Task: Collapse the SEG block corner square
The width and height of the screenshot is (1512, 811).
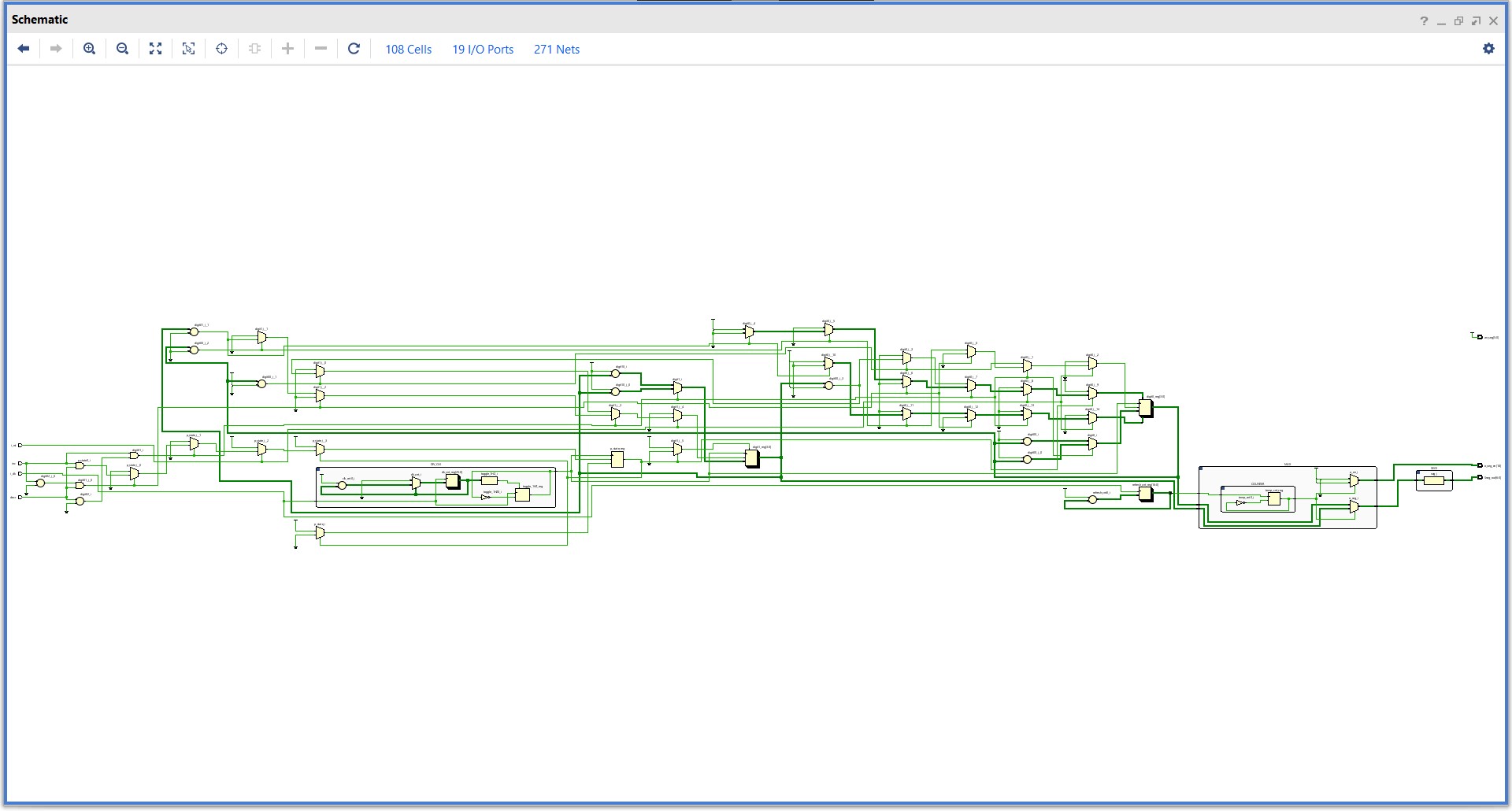Action: (x=1418, y=472)
